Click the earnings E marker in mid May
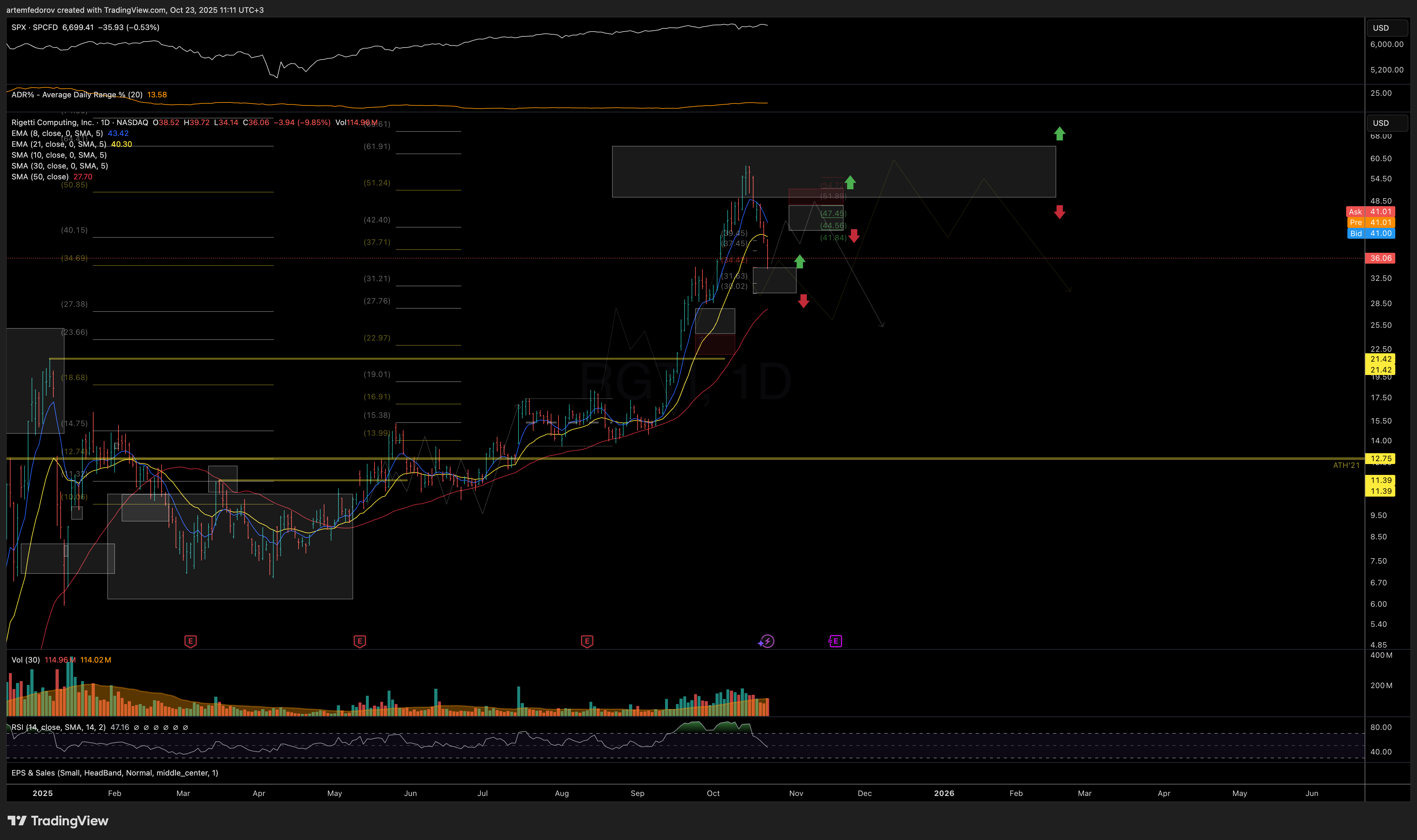 point(360,641)
